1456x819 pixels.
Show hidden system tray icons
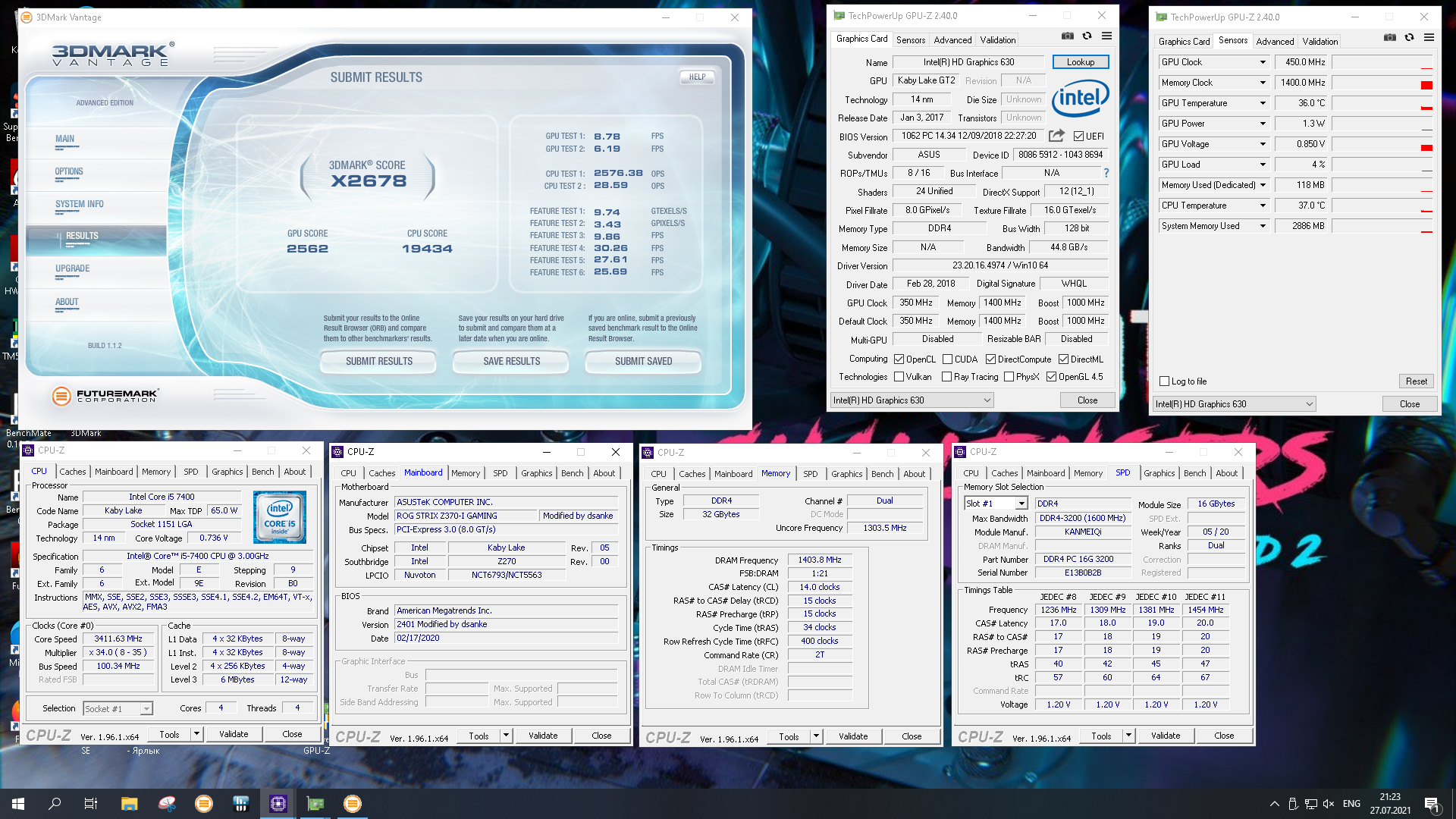click(x=1274, y=804)
